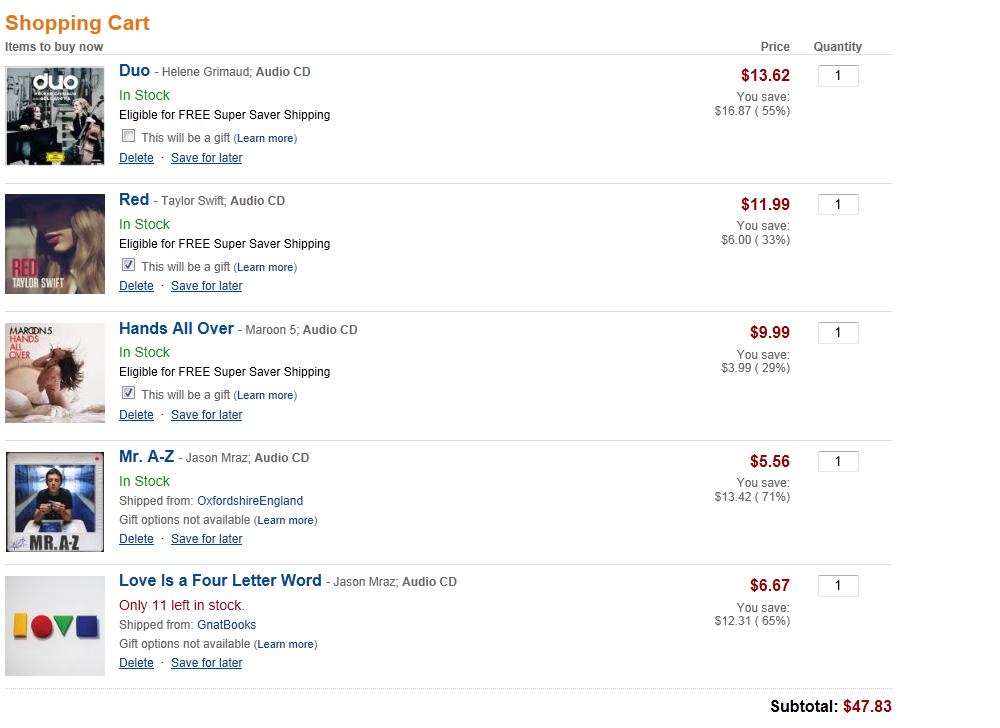Screen dimensions: 1000x728
Task: Open the GnatBooks seller link
Action: tap(226, 625)
